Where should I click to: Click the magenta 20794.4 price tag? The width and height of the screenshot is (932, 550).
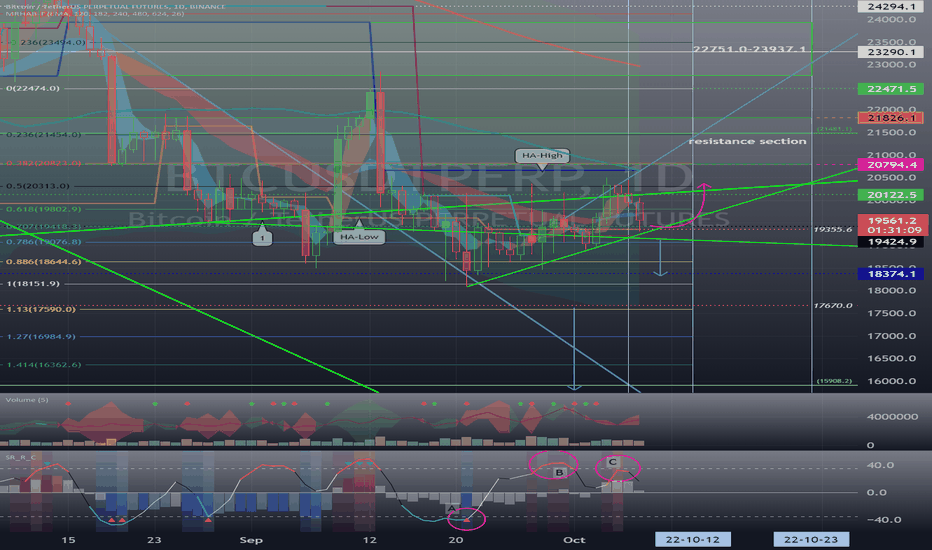pos(890,165)
